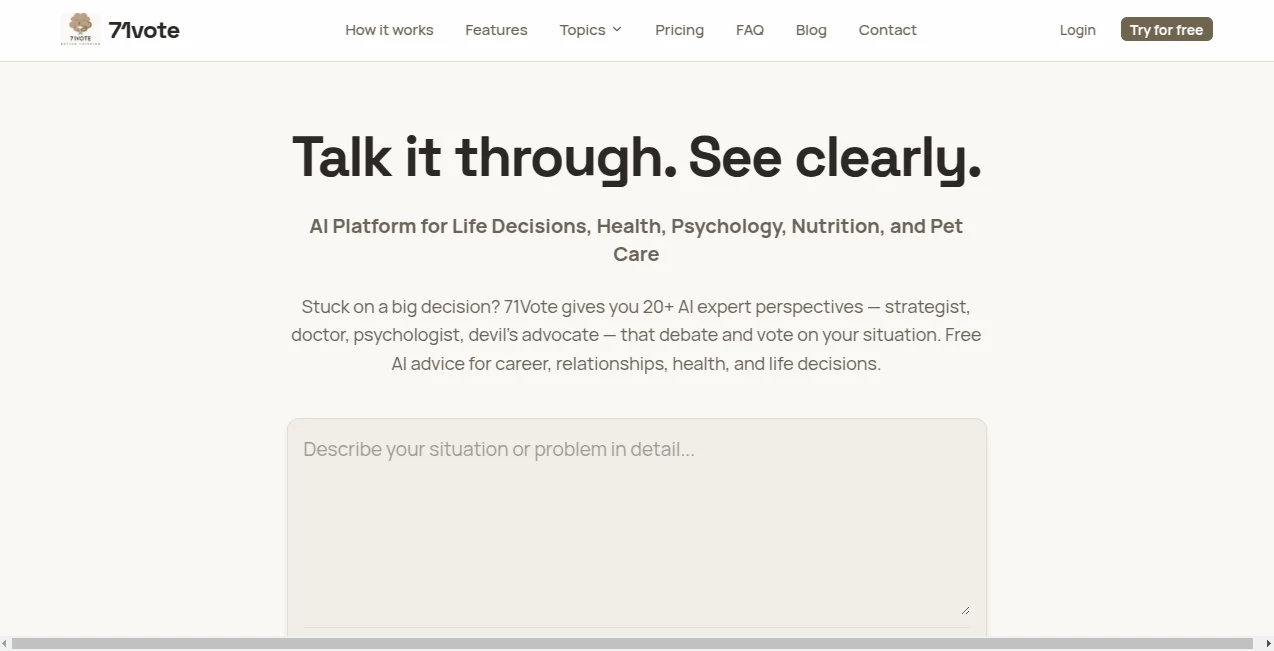The height and width of the screenshot is (651, 1274).
Task: Click the left scroll arrow at page bottom
Action: click(x=7, y=643)
